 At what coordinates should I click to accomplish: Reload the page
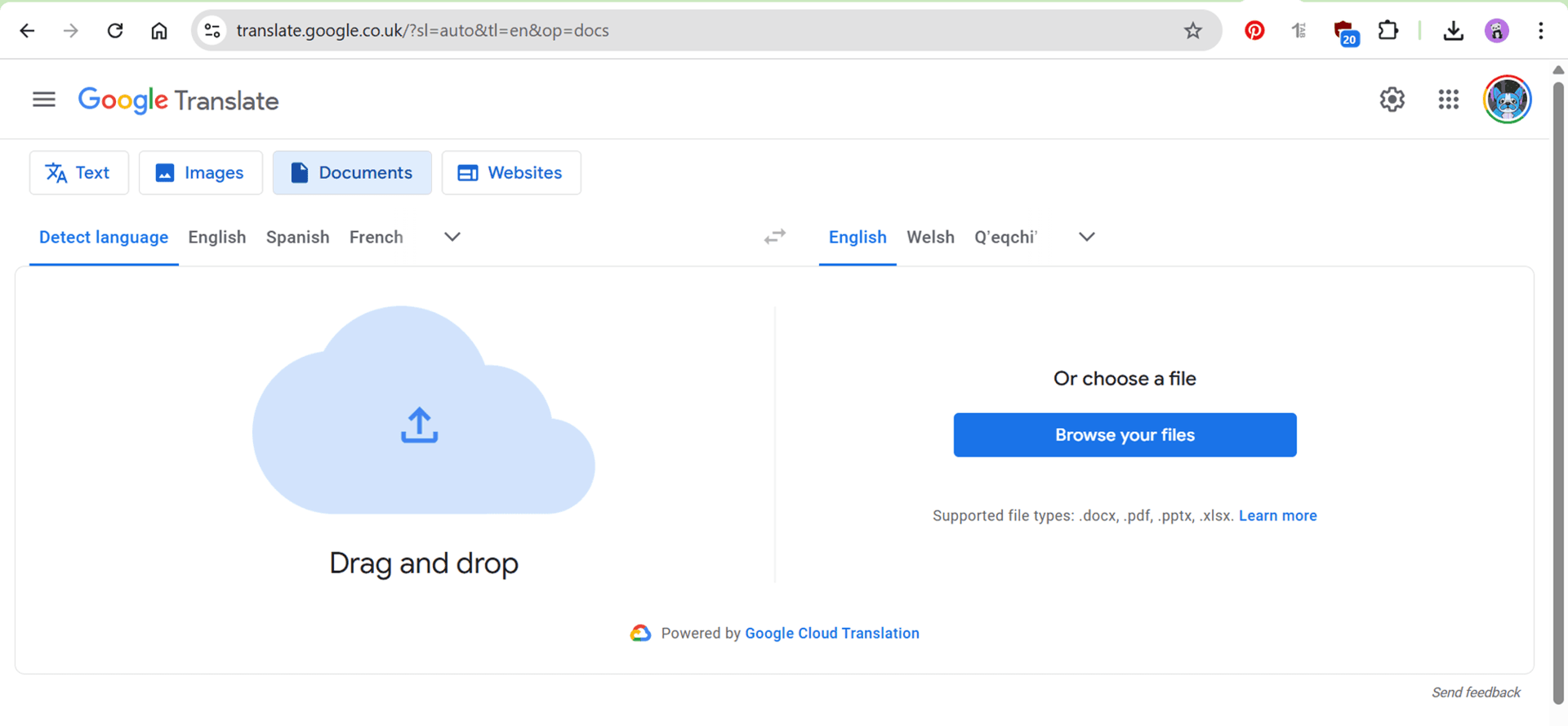[115, 31]
